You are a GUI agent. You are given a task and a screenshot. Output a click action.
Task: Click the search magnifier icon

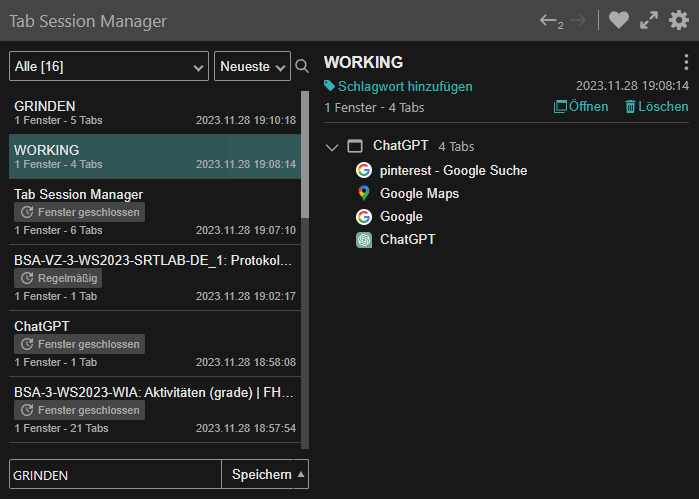click(302, 67)
